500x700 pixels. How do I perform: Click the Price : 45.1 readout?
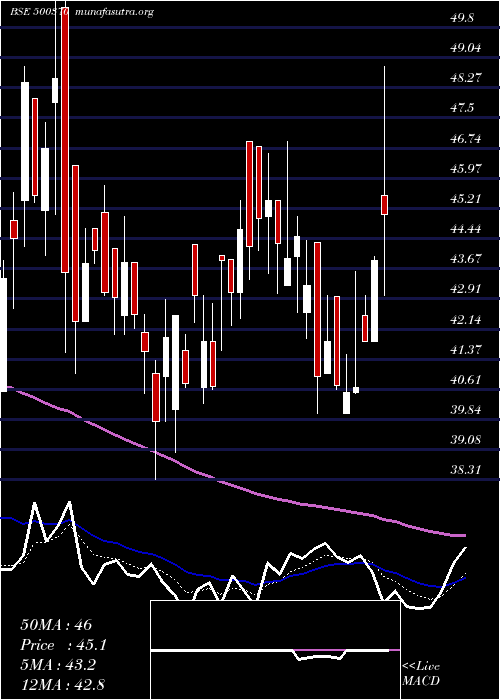[63, 645]
